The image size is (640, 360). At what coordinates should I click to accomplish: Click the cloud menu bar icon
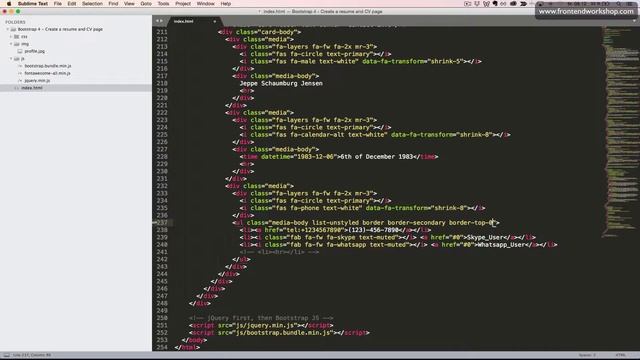[513, 4]
